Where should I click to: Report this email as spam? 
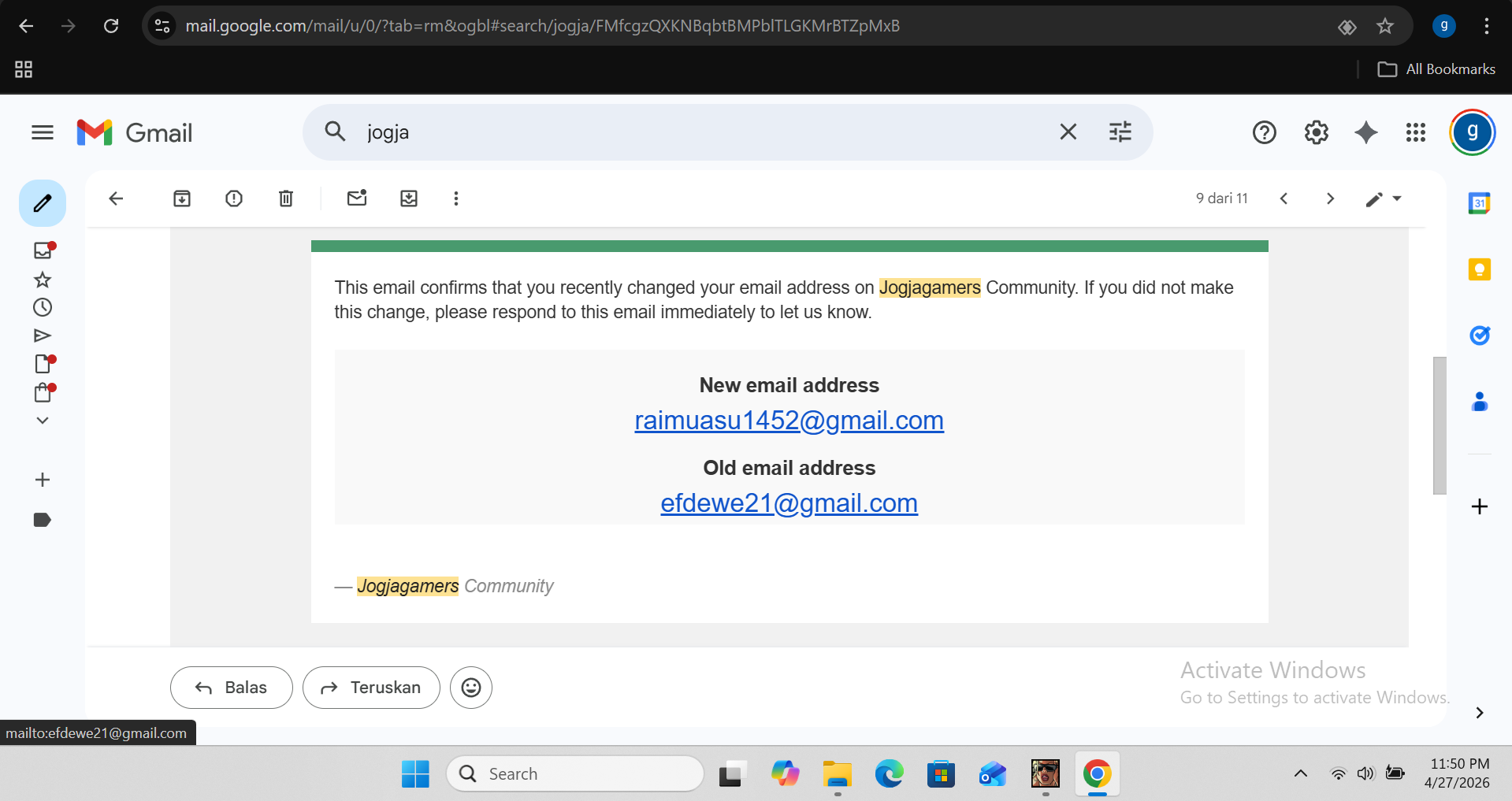(x=234, y=198)
